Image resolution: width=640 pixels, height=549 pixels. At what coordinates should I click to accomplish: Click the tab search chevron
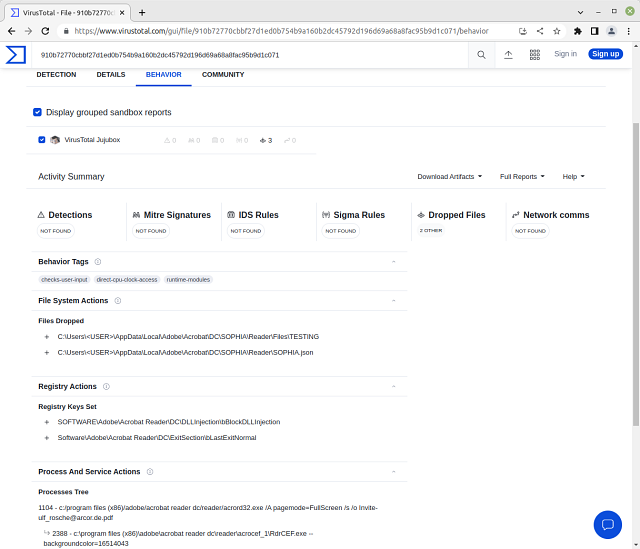pos(580,12)
